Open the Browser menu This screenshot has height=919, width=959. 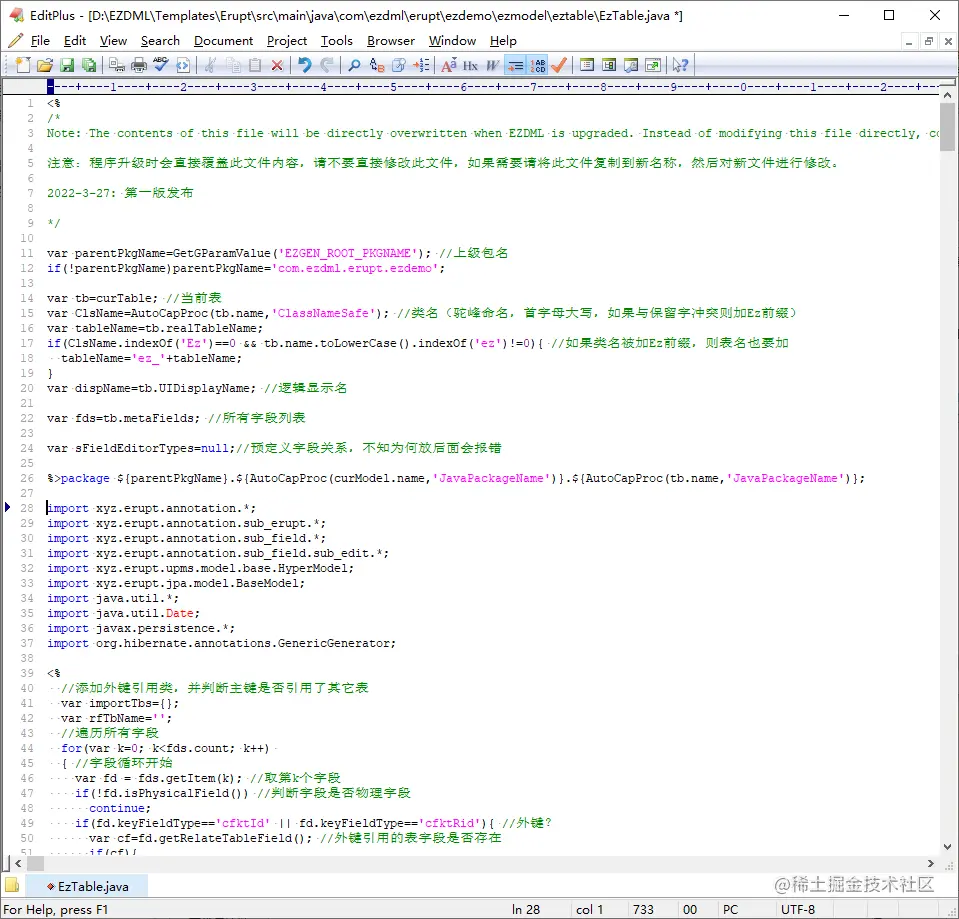(391, 41)
